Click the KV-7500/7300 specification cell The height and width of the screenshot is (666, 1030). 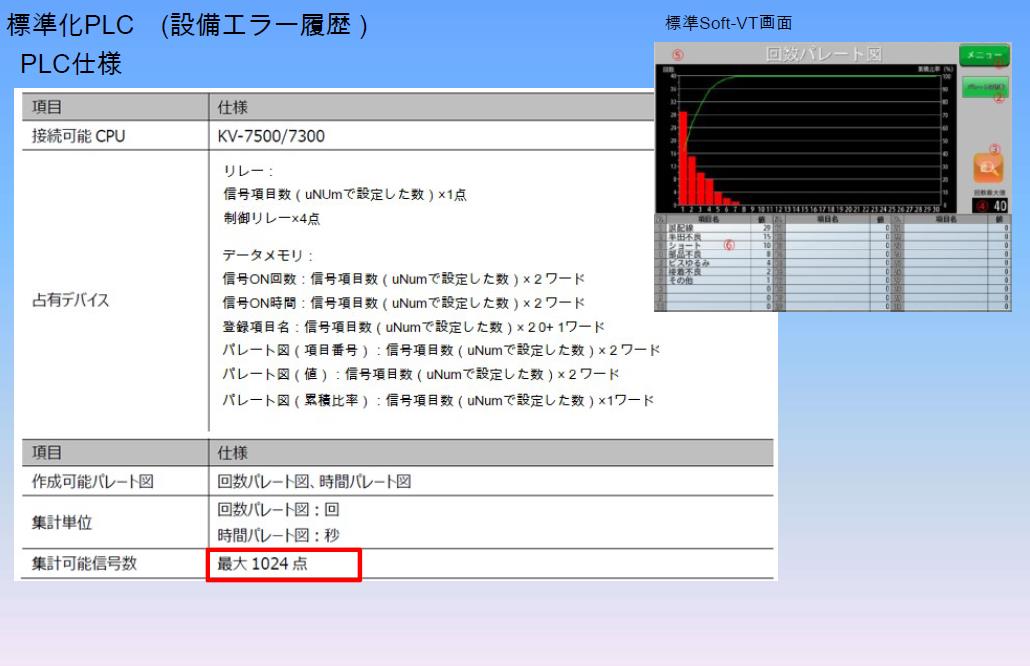click(x=271, y=136)
